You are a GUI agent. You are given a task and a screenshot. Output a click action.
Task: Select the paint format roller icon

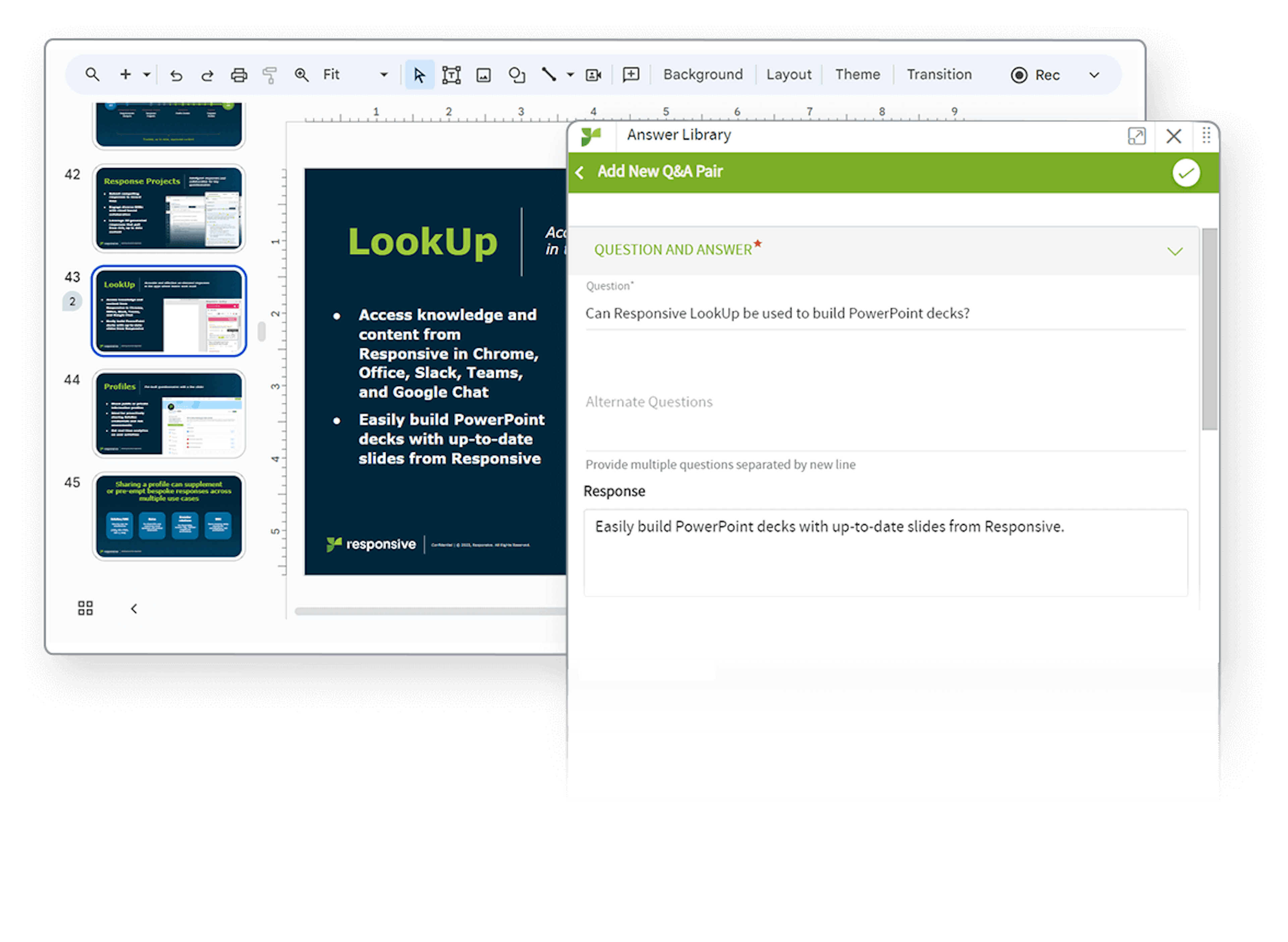tap(270, 75)
